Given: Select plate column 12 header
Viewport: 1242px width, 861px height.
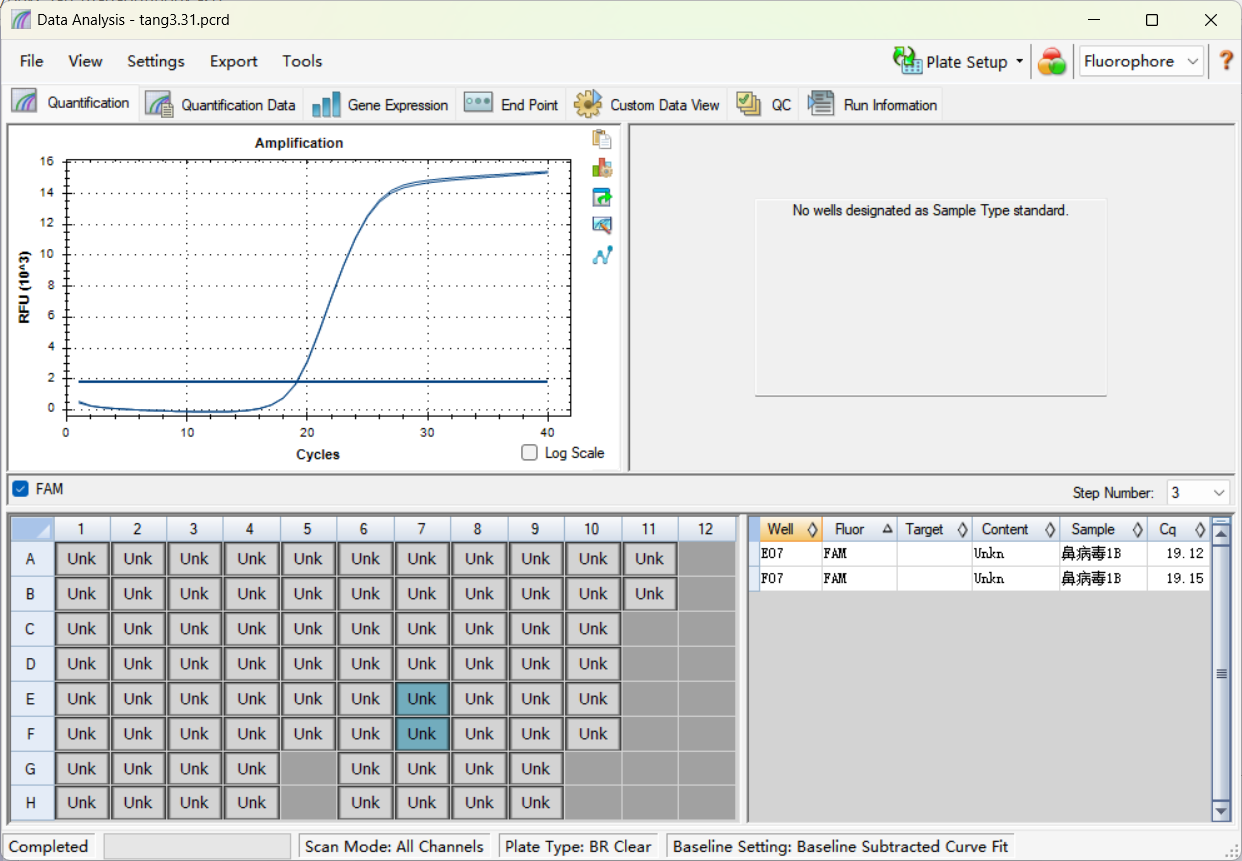Looking at the screenshot, I should 706,528.
